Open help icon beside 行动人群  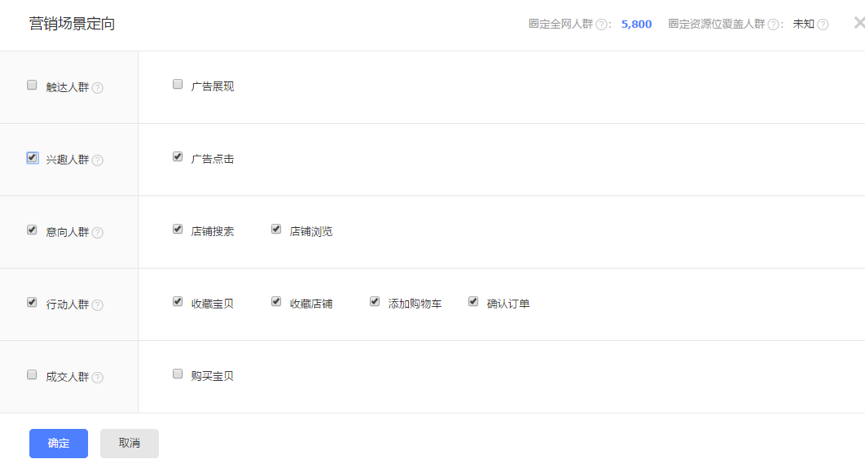point(97,305)
